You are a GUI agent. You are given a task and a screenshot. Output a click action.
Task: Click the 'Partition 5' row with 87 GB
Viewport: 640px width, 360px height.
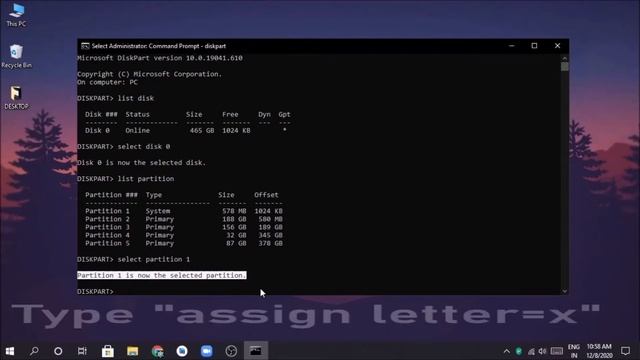[184, 243]
